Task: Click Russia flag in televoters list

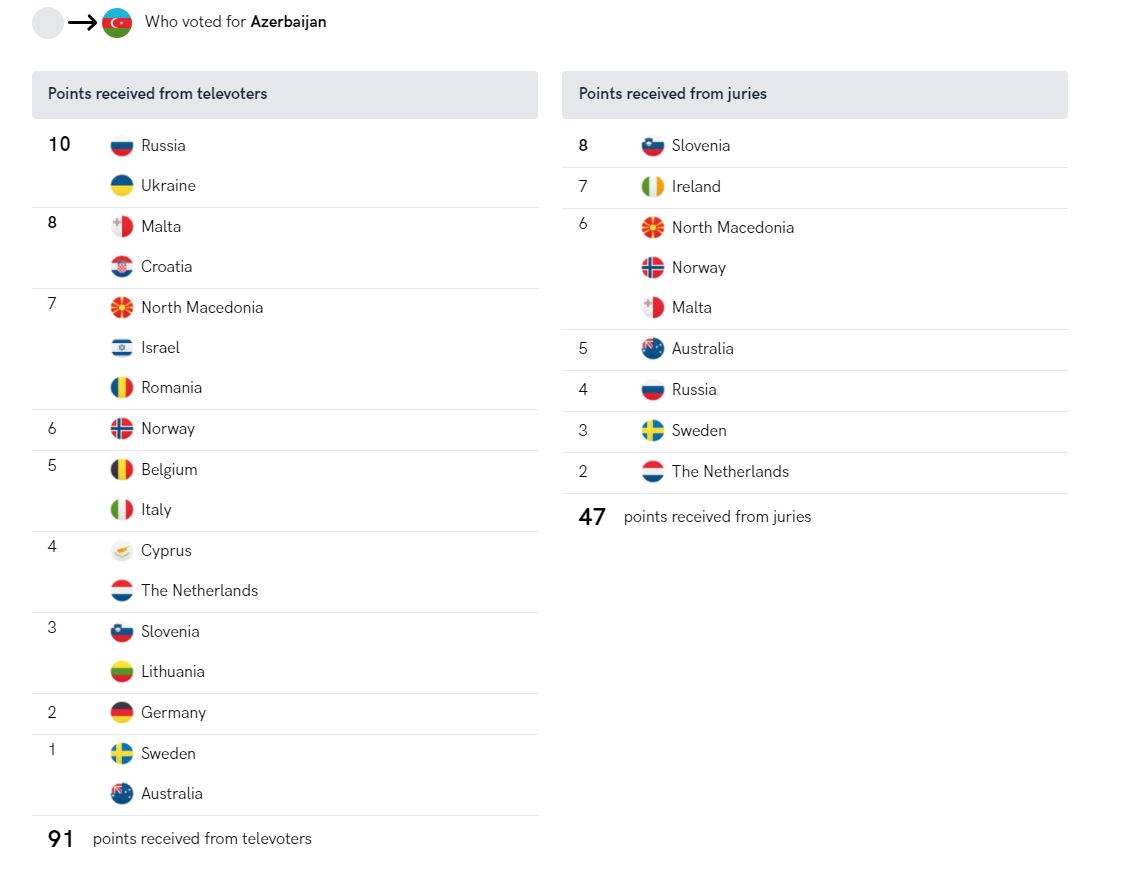Action: tap(122, 146)
